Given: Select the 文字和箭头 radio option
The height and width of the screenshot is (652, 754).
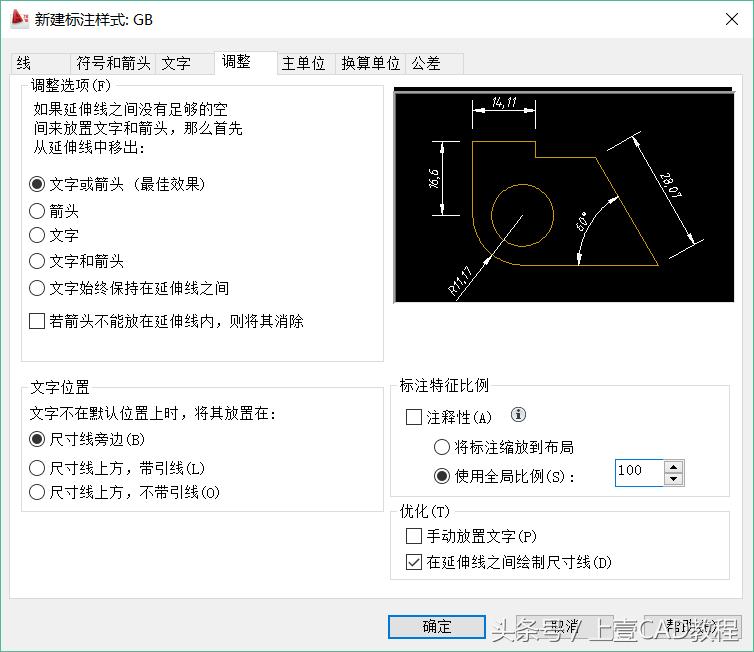Looking at the screenshot, I should (x=76, y=261).
